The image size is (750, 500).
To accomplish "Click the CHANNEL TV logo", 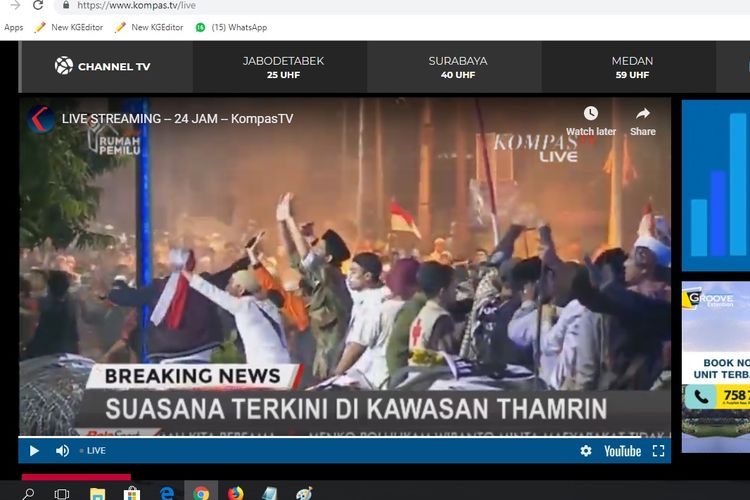I will (x=102, y=67).
